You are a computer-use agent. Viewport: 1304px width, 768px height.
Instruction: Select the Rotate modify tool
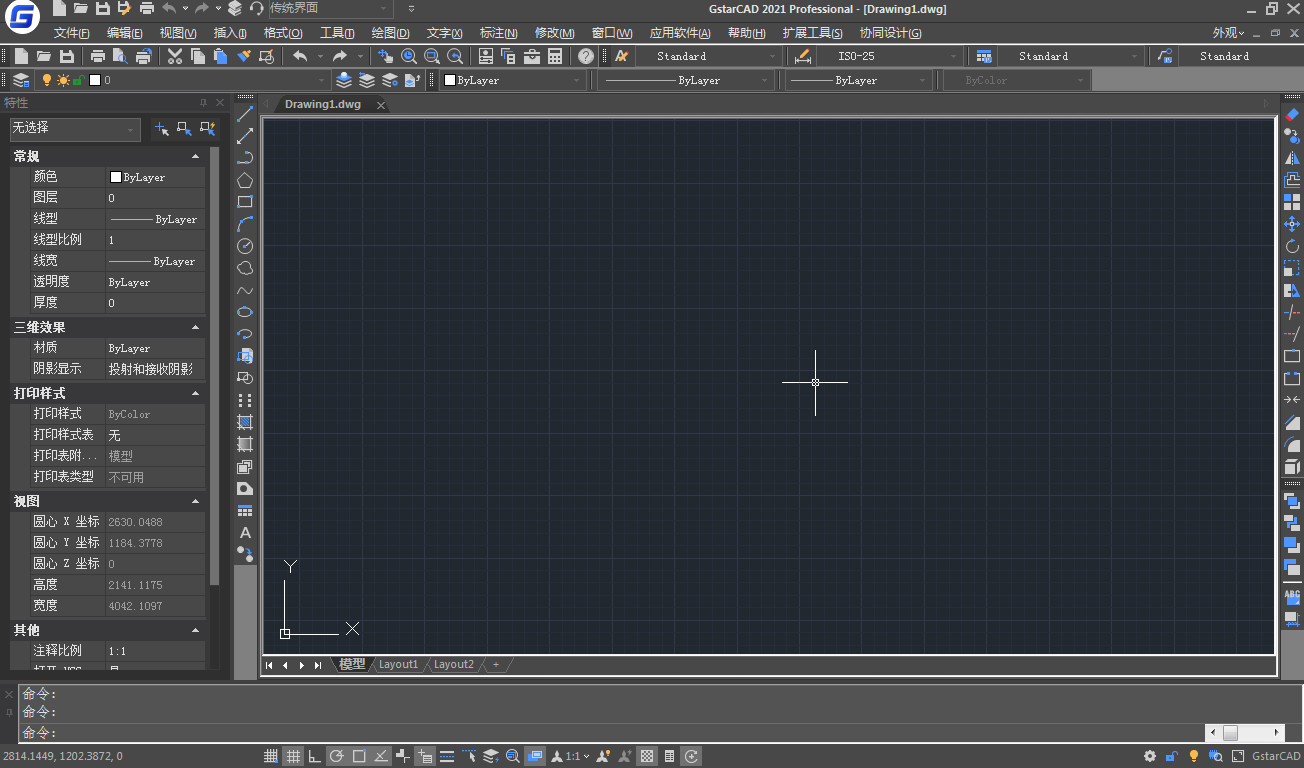coord(1292,246)
